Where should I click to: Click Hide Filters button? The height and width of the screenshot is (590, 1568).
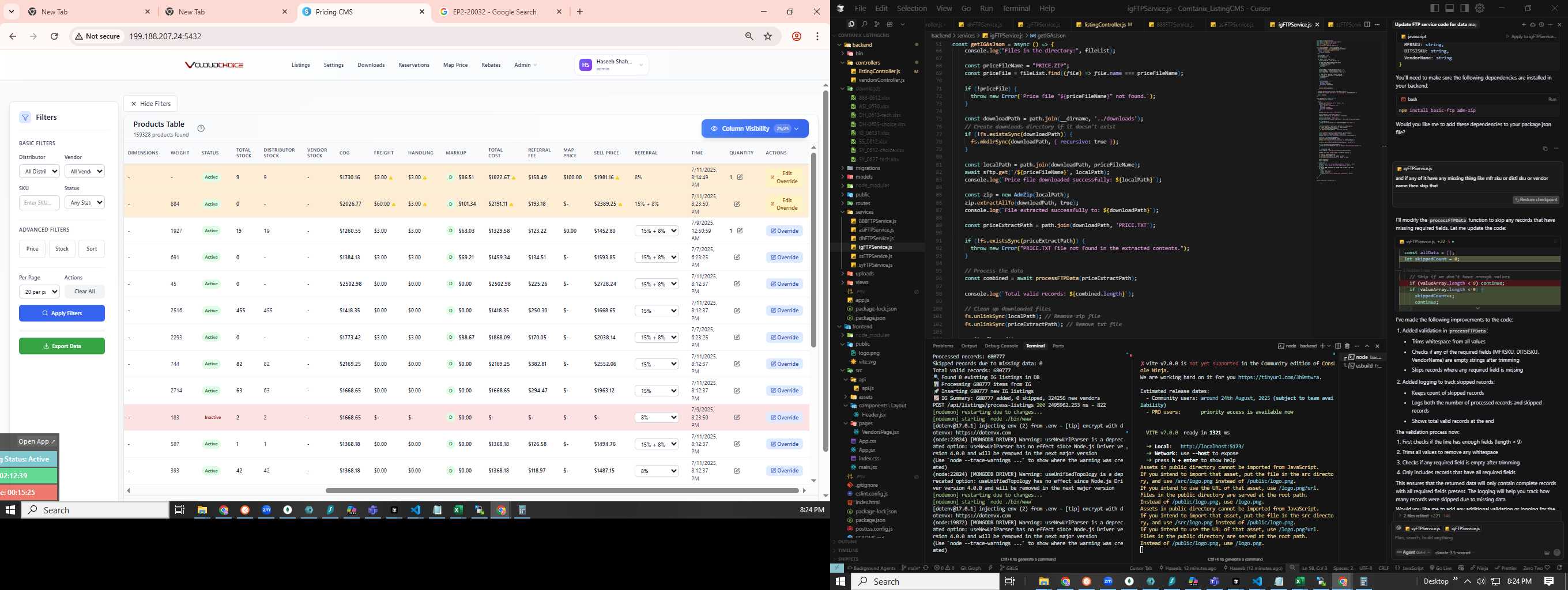point(150,104)
